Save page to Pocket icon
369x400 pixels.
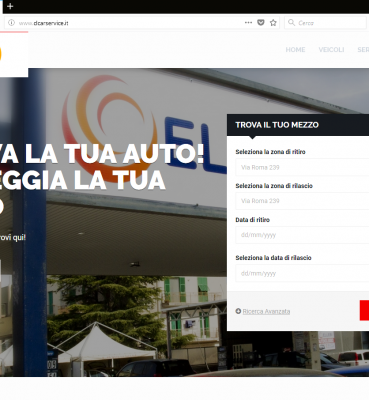(261, 23)
